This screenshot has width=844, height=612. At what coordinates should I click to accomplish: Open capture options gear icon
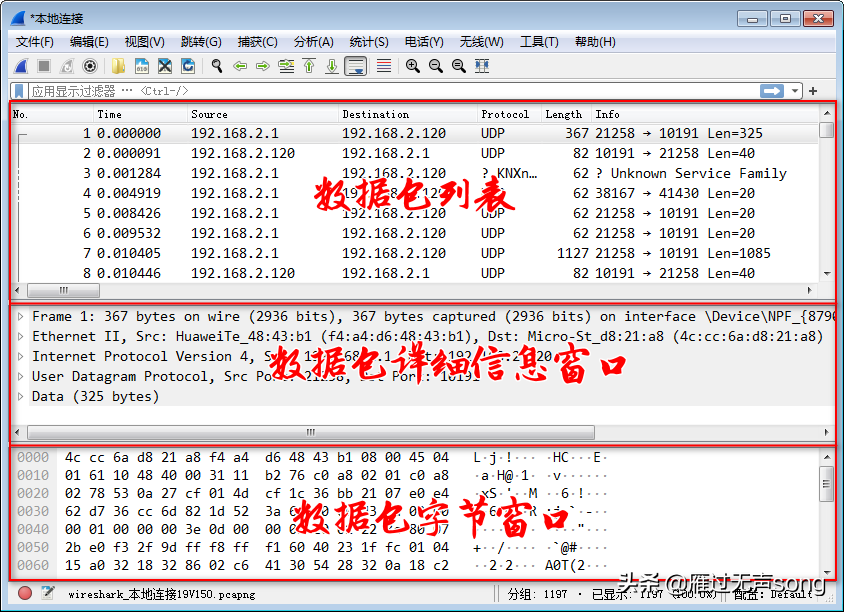[90, 66]
